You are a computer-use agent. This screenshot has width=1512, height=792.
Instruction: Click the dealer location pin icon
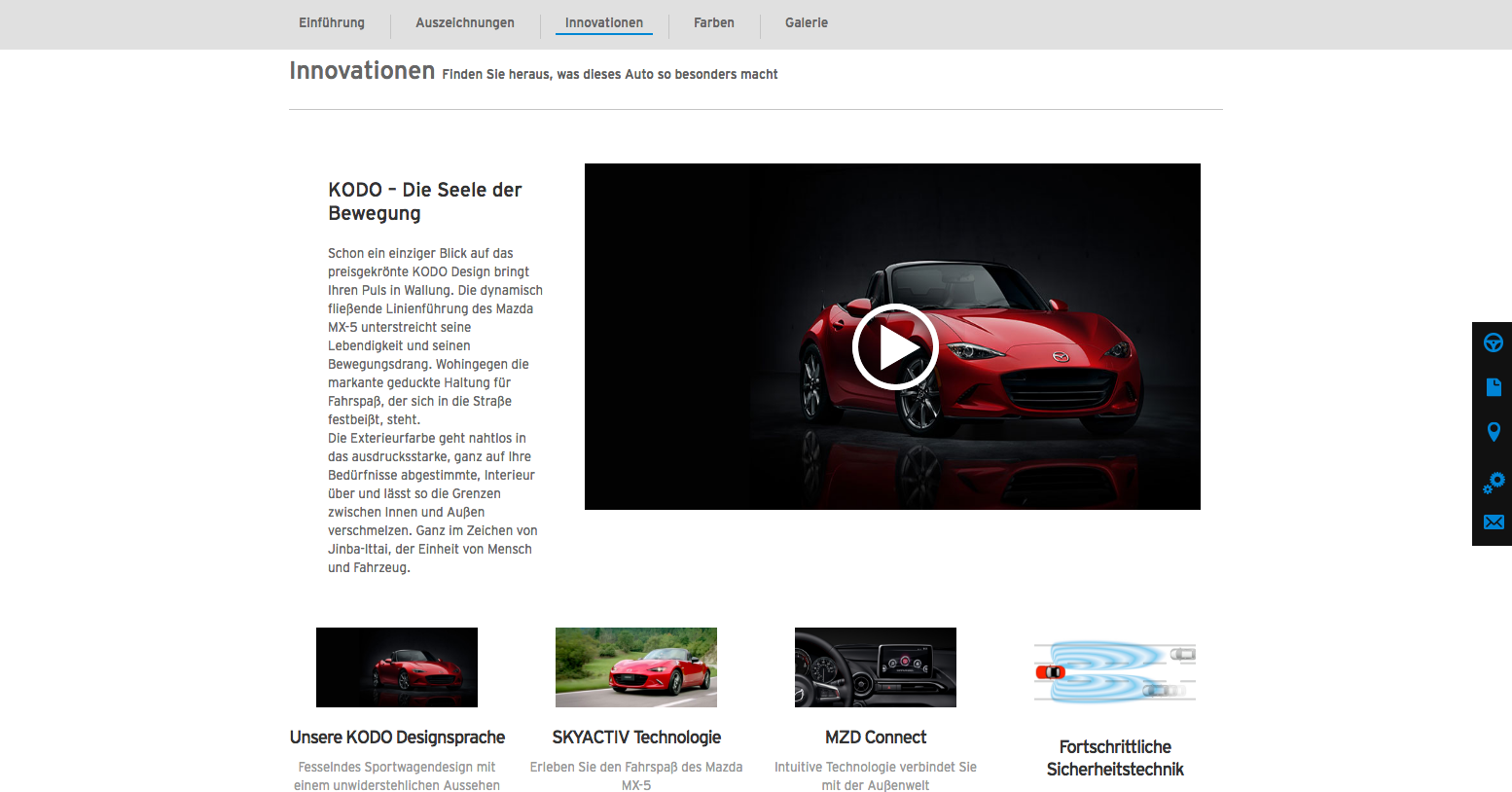point(1494,432)
